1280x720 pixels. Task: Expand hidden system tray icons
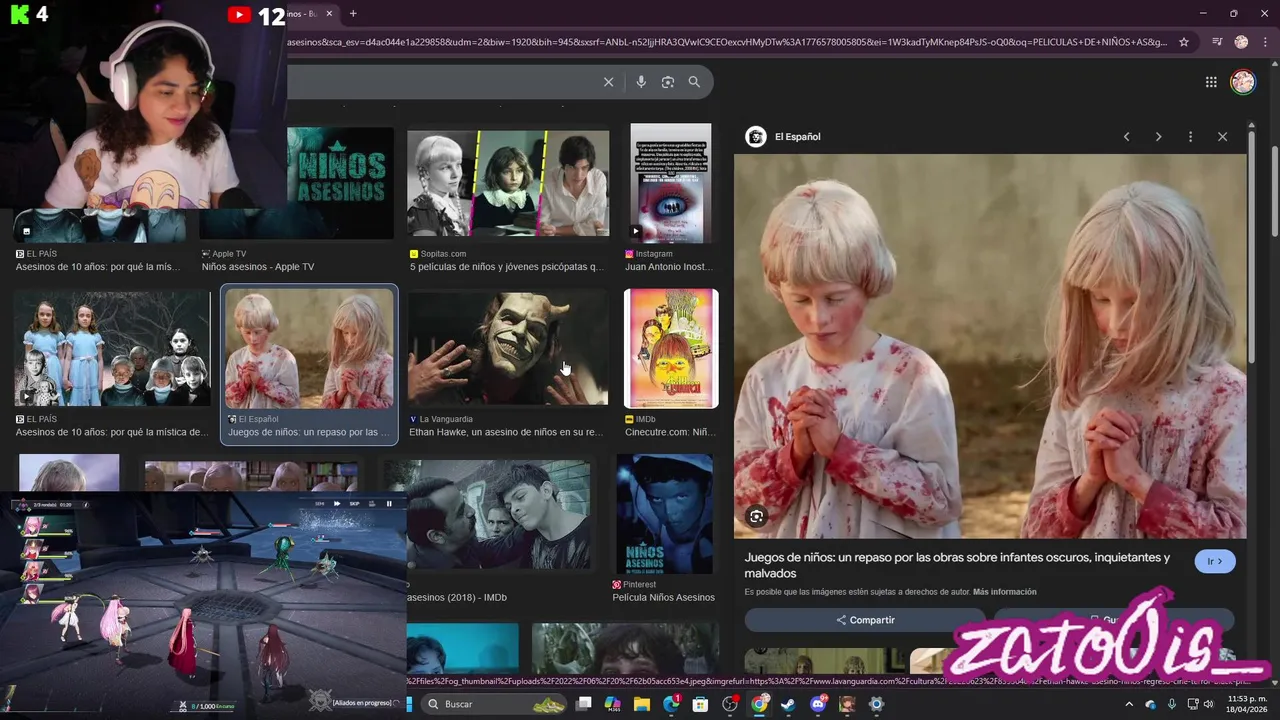click(x=1129, y=704)
